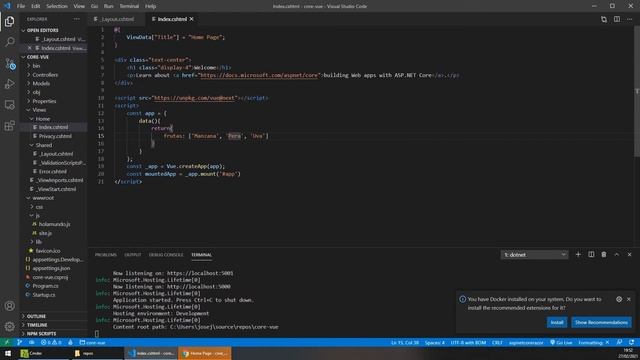The width and height of the screenshot is (640, 360).
Task: Open Remote Explorer view in activity bar
Action: click(x=9, y=105)
